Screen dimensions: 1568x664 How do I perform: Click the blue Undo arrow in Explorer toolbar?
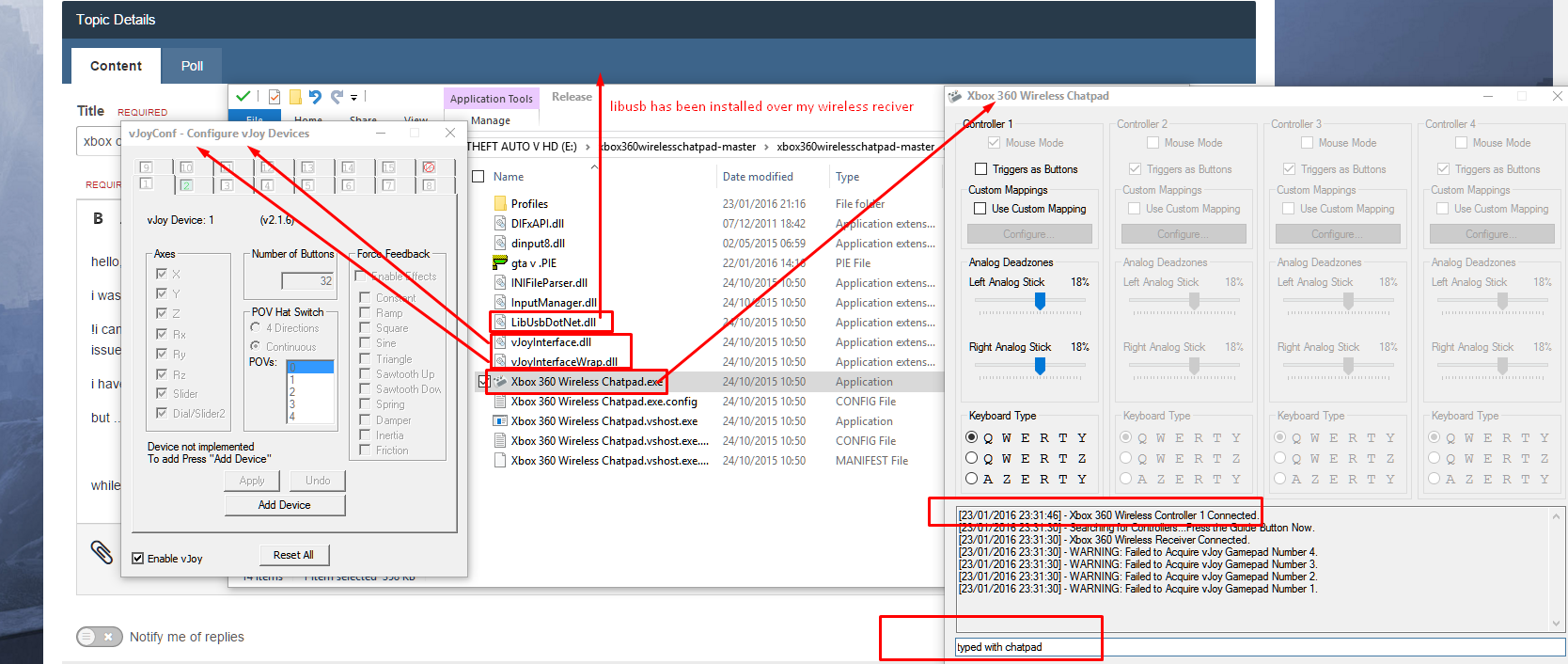315,97
